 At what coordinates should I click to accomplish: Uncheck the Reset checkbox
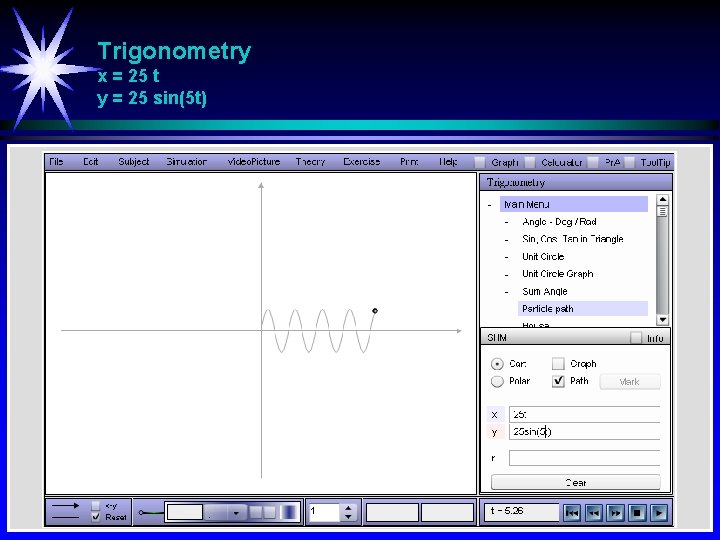pos(96,517)
